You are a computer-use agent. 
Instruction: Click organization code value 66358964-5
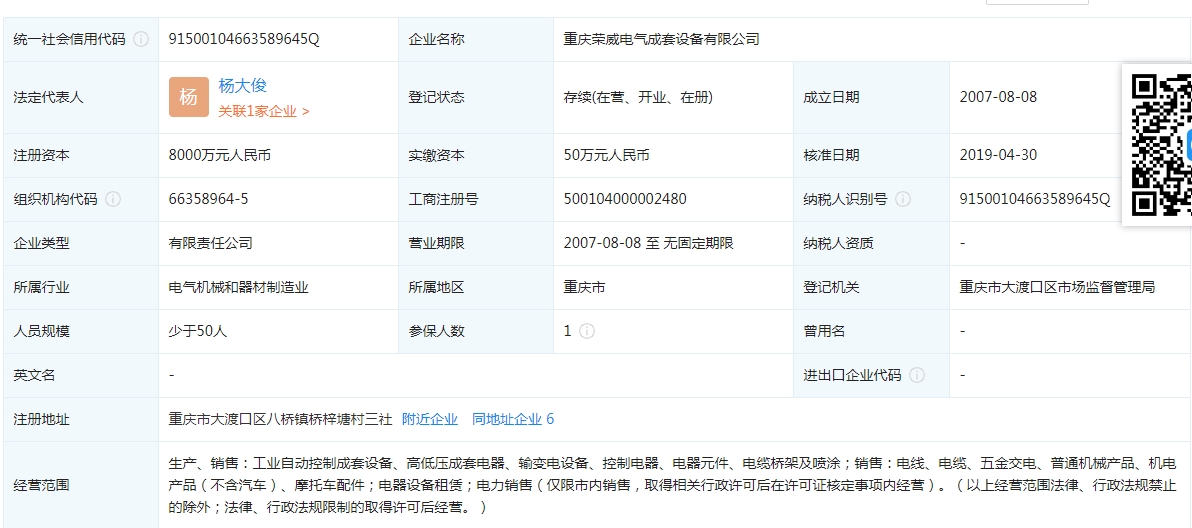[x=209, y=199]
